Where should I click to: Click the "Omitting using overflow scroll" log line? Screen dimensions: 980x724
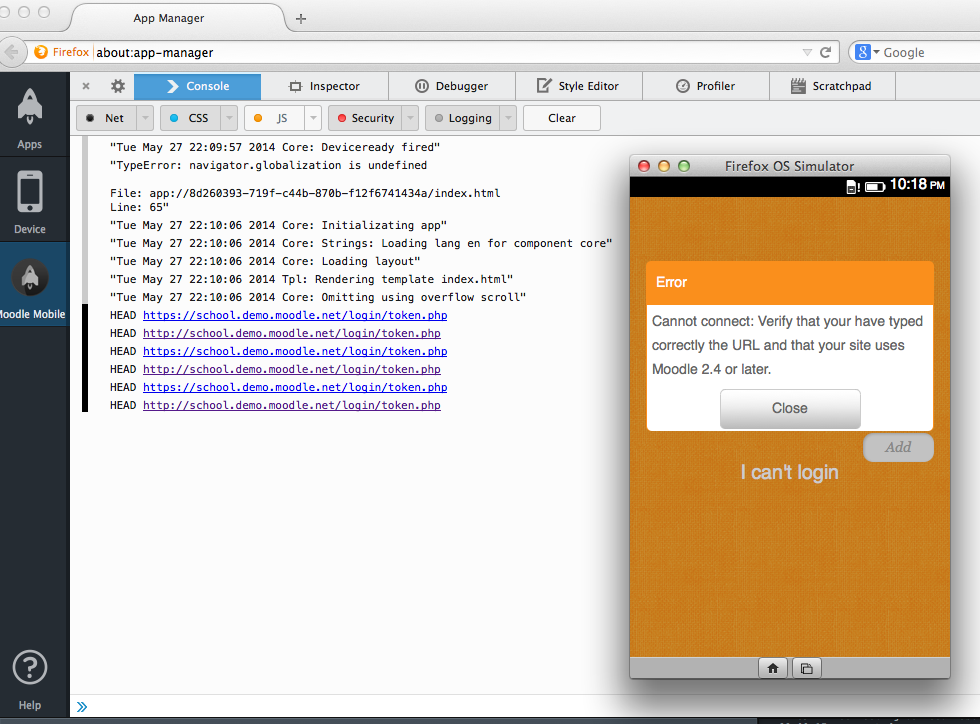pyautogui.click(x=318, y=298)
